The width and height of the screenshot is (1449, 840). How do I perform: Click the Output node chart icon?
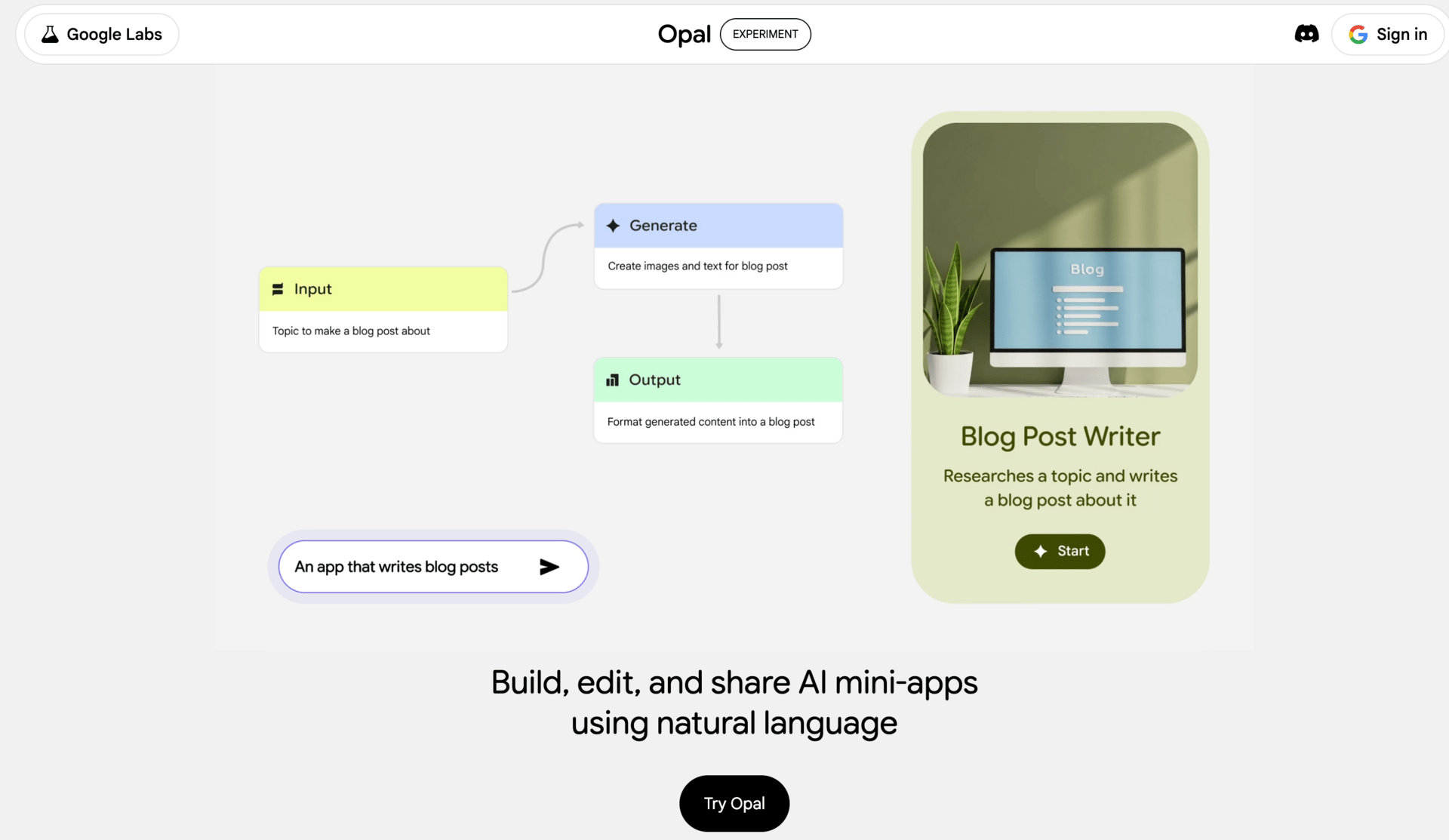pos(612,380)
